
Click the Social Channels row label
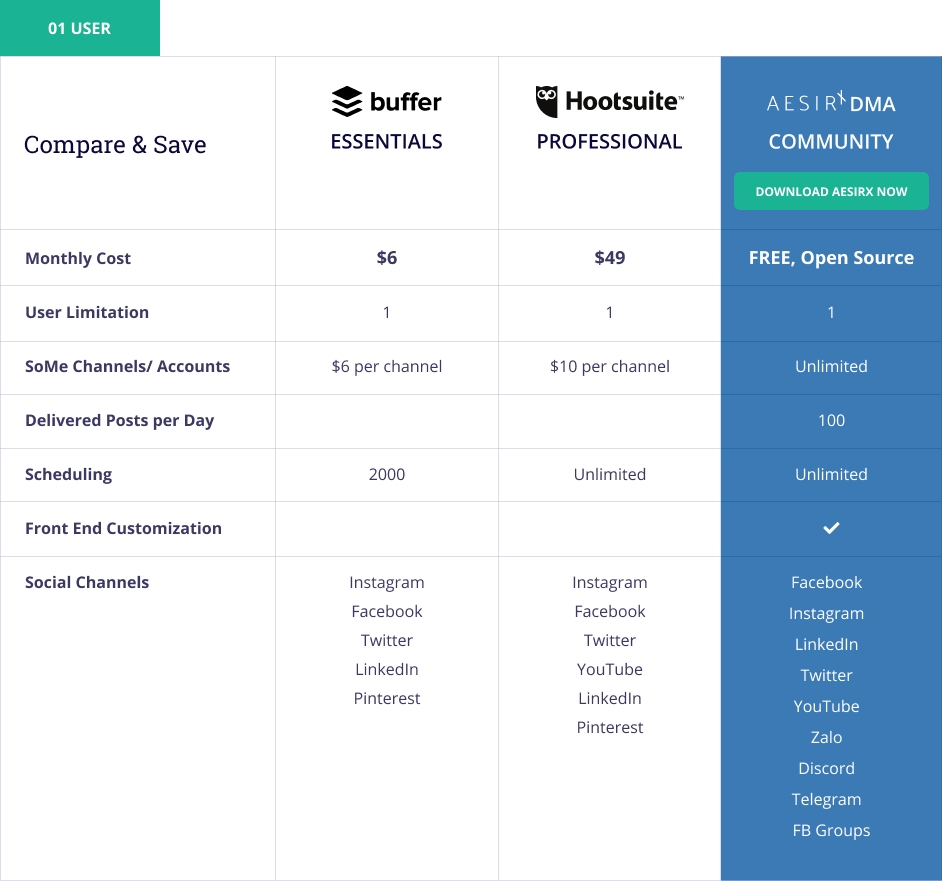point(87,582)
